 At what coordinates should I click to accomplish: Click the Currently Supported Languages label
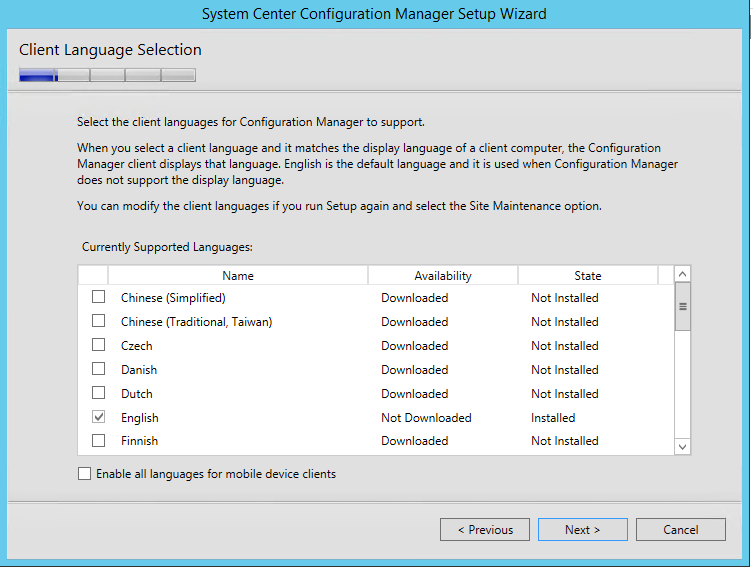pos(167,247)
